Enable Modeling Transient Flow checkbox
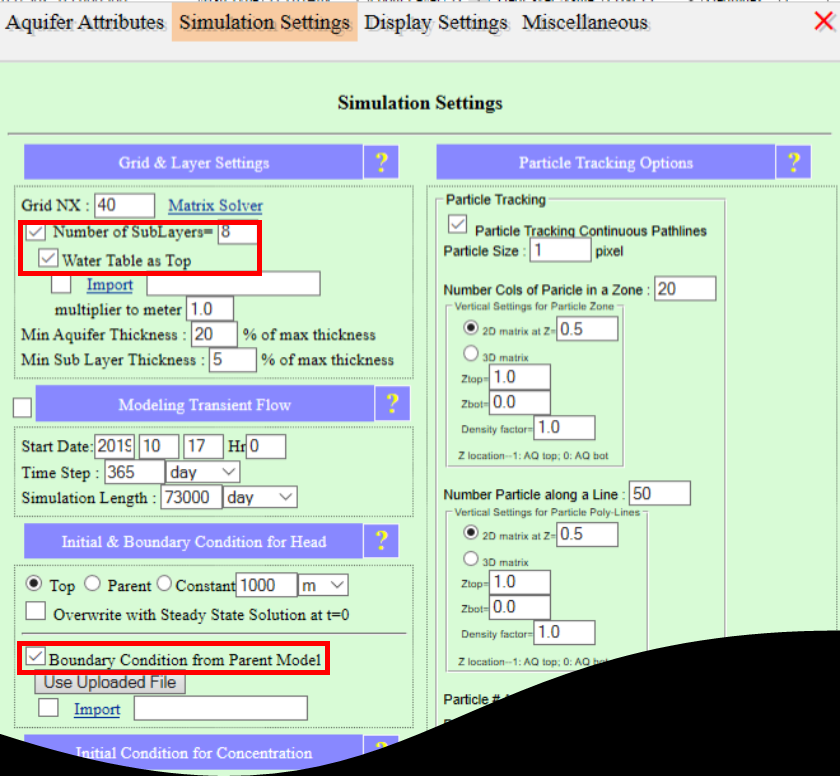 pyautogui.click(x=22, y=407)
